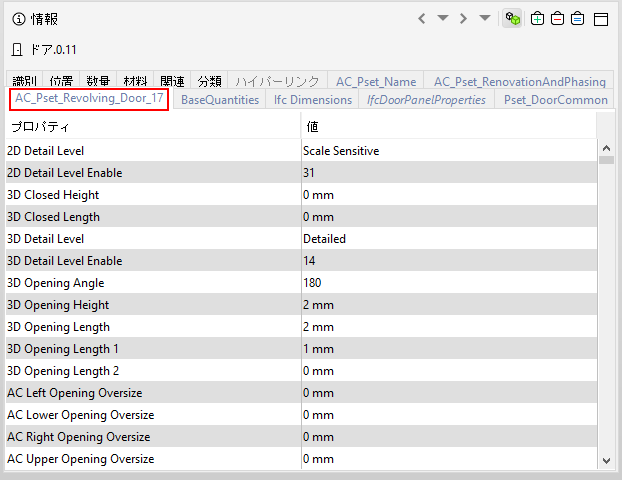Open the Pset_DoorCommon tab
The height and width of the screenshot is (480, 622).
tap(555, 100)
